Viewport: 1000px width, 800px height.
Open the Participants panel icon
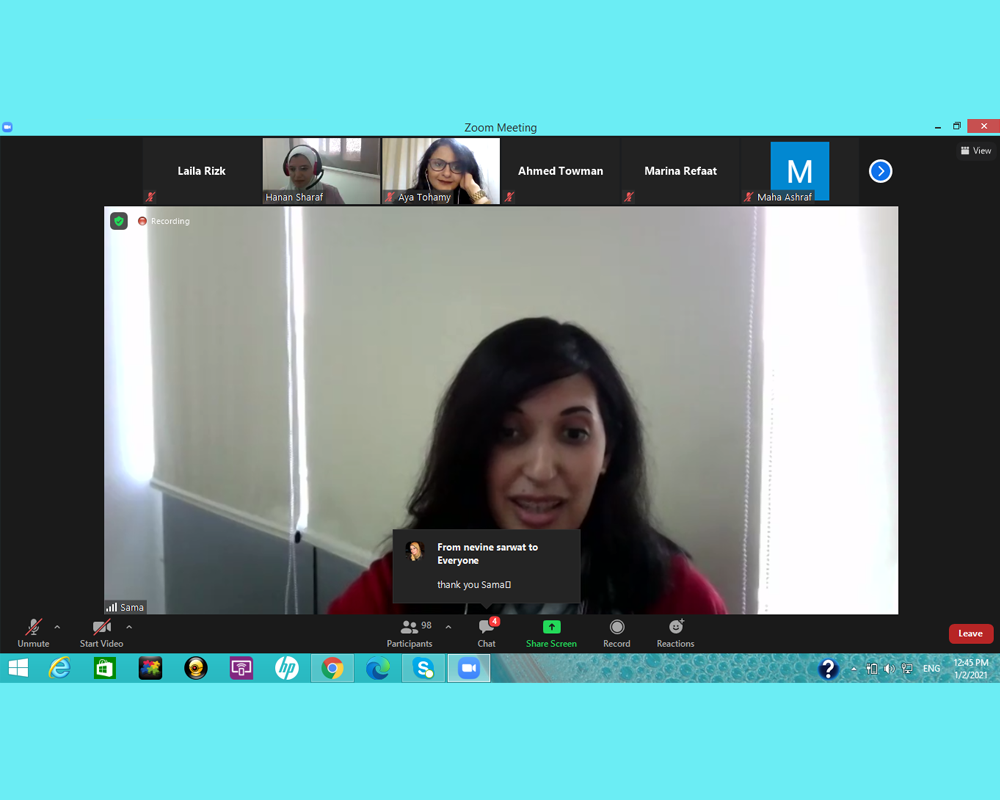(x=409, y=628)
